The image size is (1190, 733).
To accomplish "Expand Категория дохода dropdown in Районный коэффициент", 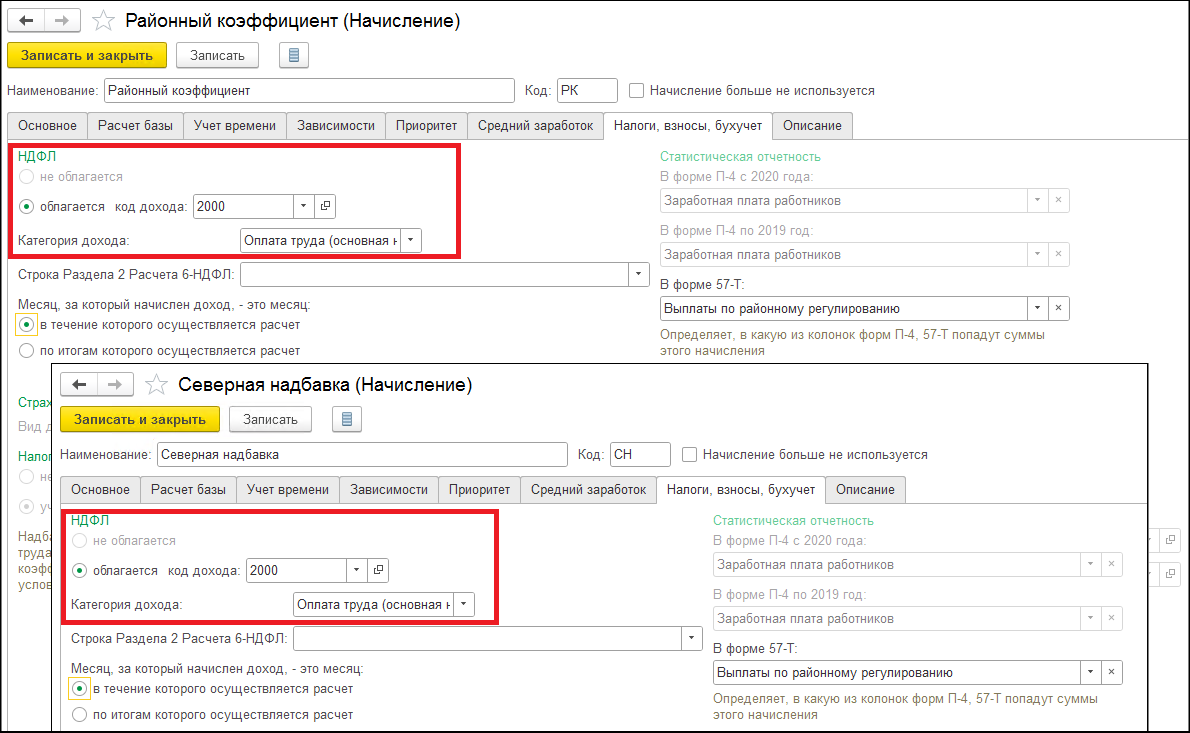I will click(x=411, y=241).
